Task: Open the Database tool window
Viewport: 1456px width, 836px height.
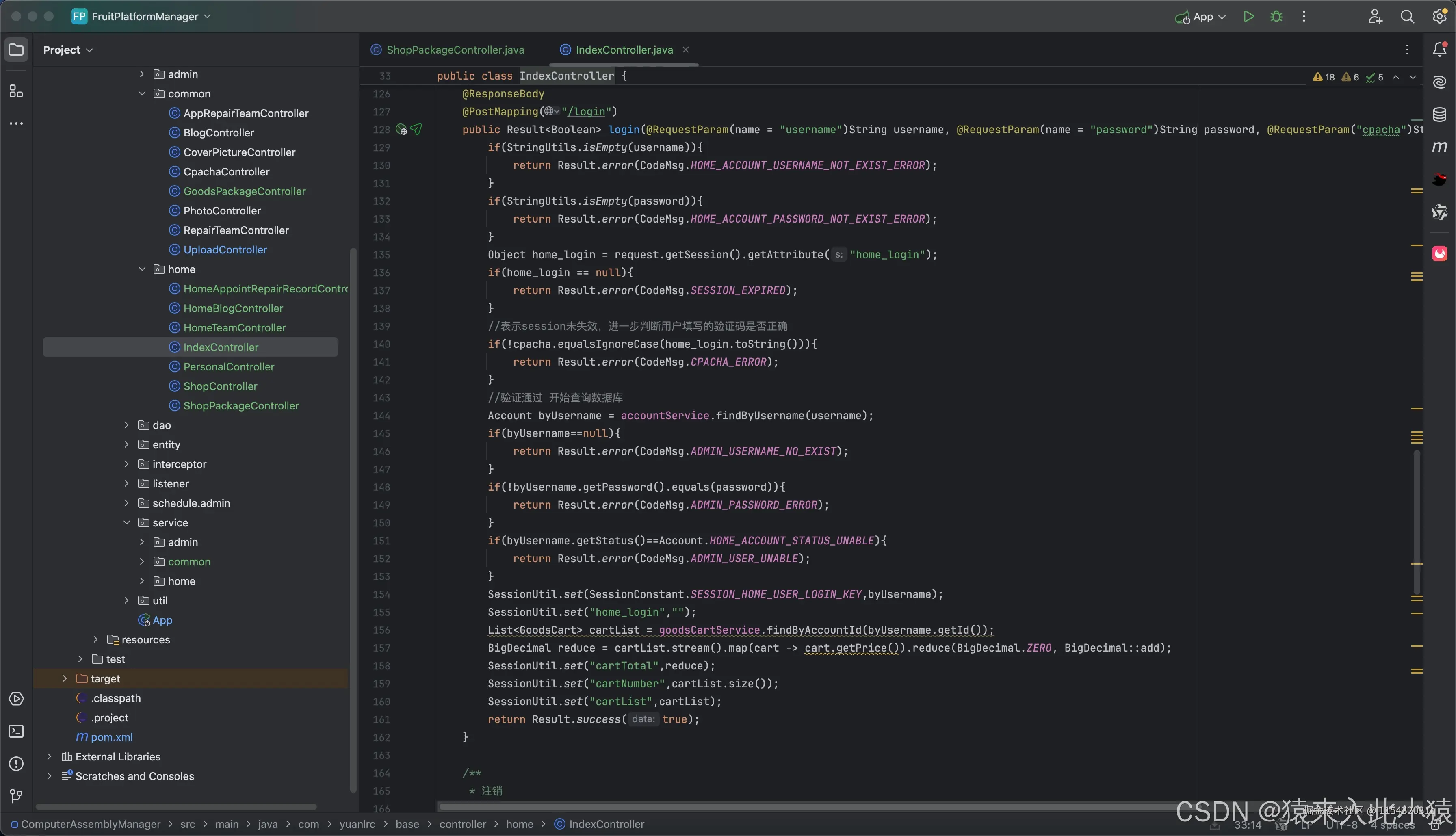Action: click(1439, 114)
